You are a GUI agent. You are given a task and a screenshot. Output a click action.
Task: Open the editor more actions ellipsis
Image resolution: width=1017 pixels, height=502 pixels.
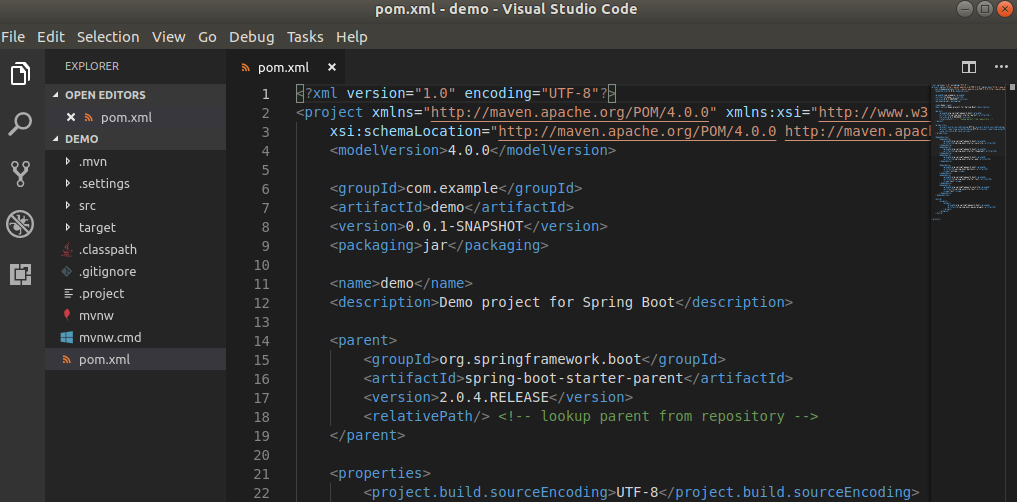[x=1001, y=67]
